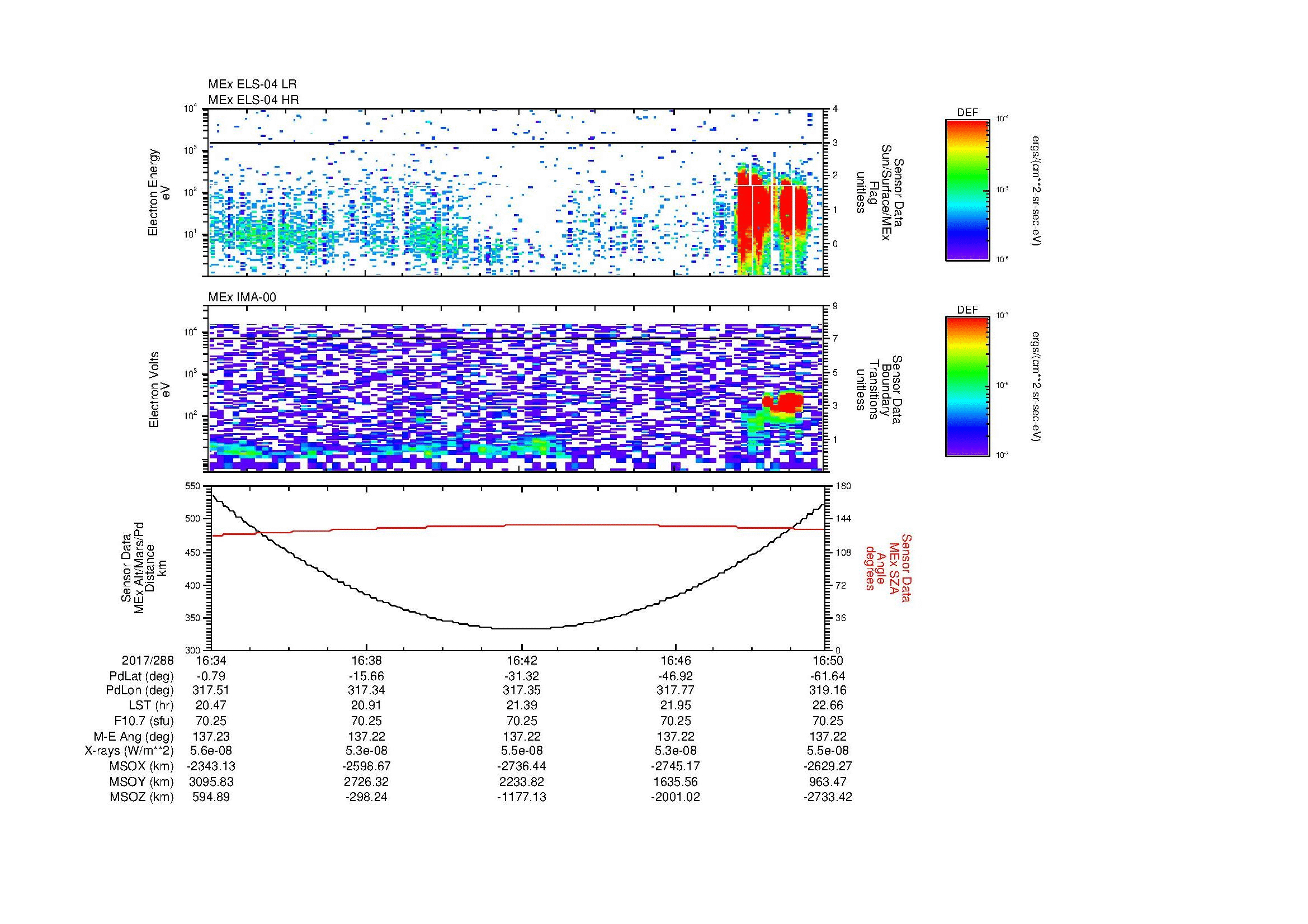This screenshot has width=1308, height=924.
Task: Click the altitude tick label '300'
Action: (x=192, y=650)
